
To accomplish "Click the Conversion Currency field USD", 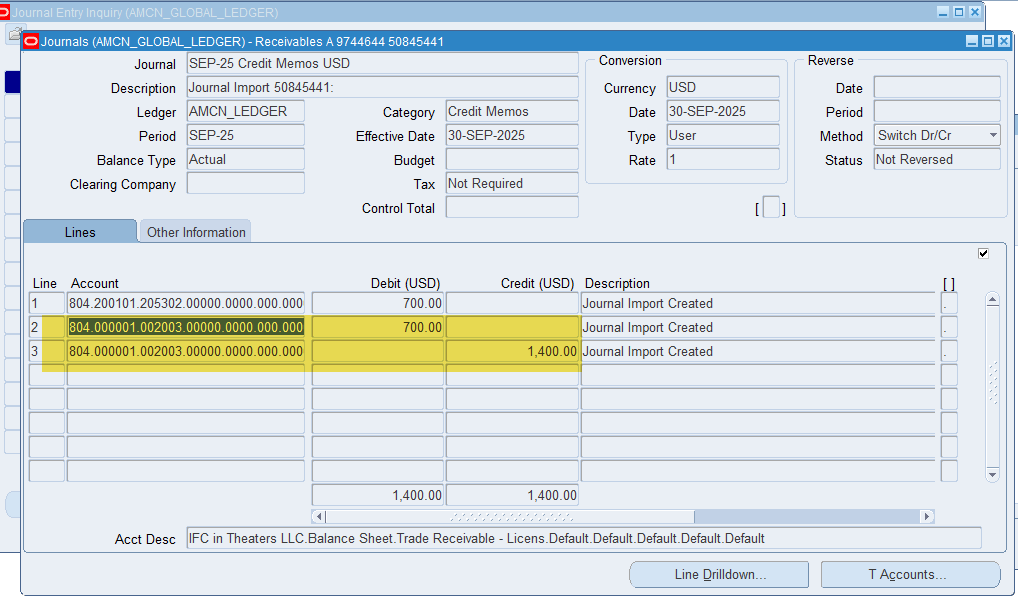I will coord(723,87).
